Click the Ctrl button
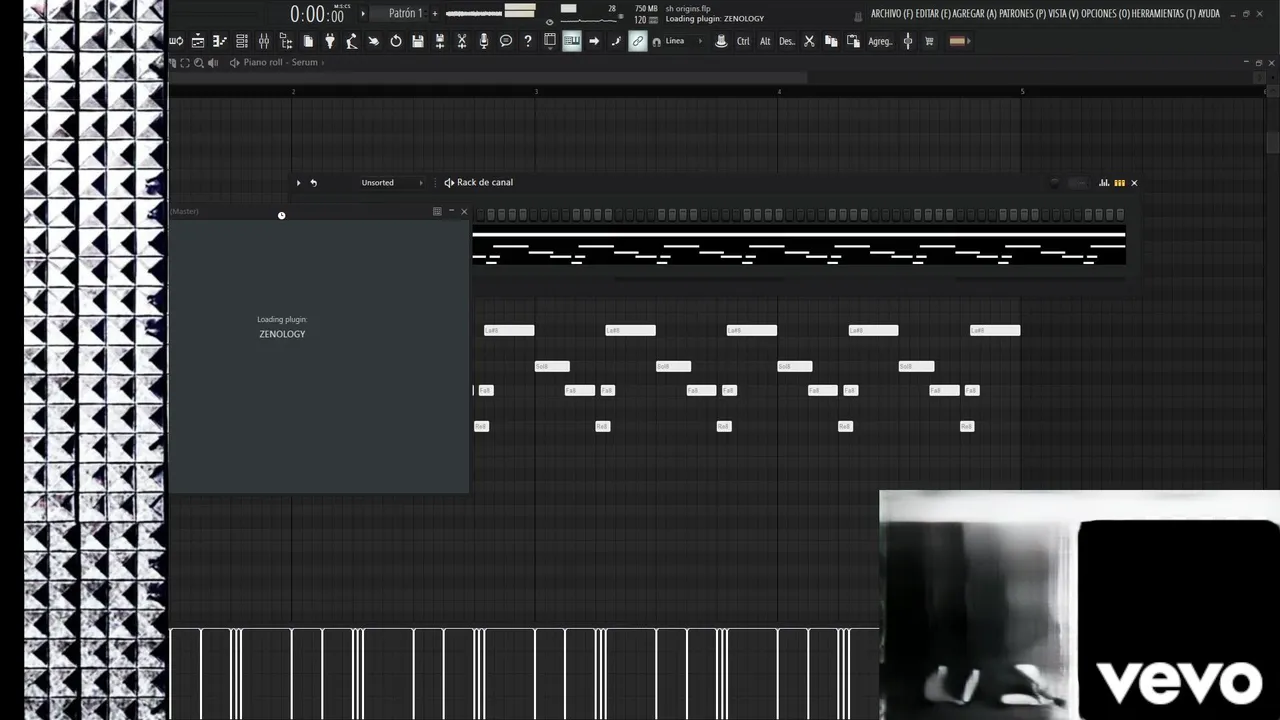1280x720 pixels. coord(743,41)
